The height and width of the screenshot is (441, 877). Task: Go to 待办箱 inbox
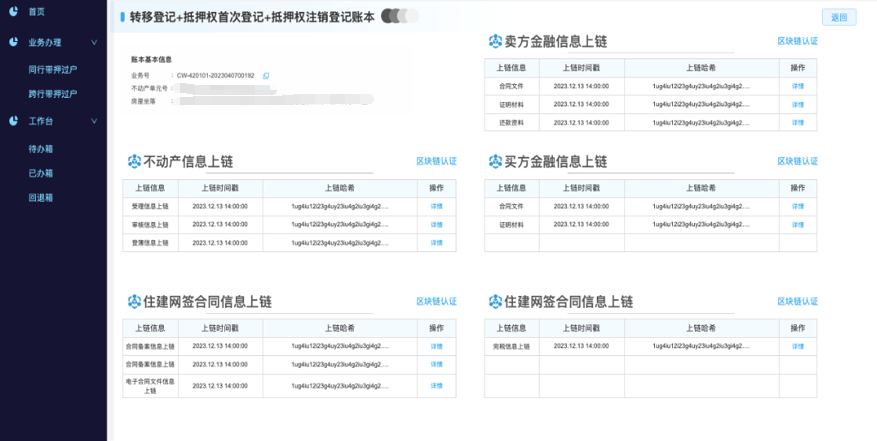click(41, 149)
